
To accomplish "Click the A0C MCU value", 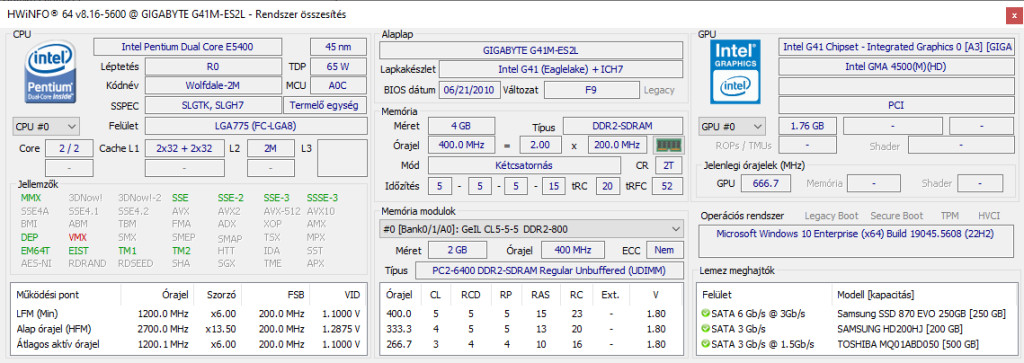I will [338, 86].
